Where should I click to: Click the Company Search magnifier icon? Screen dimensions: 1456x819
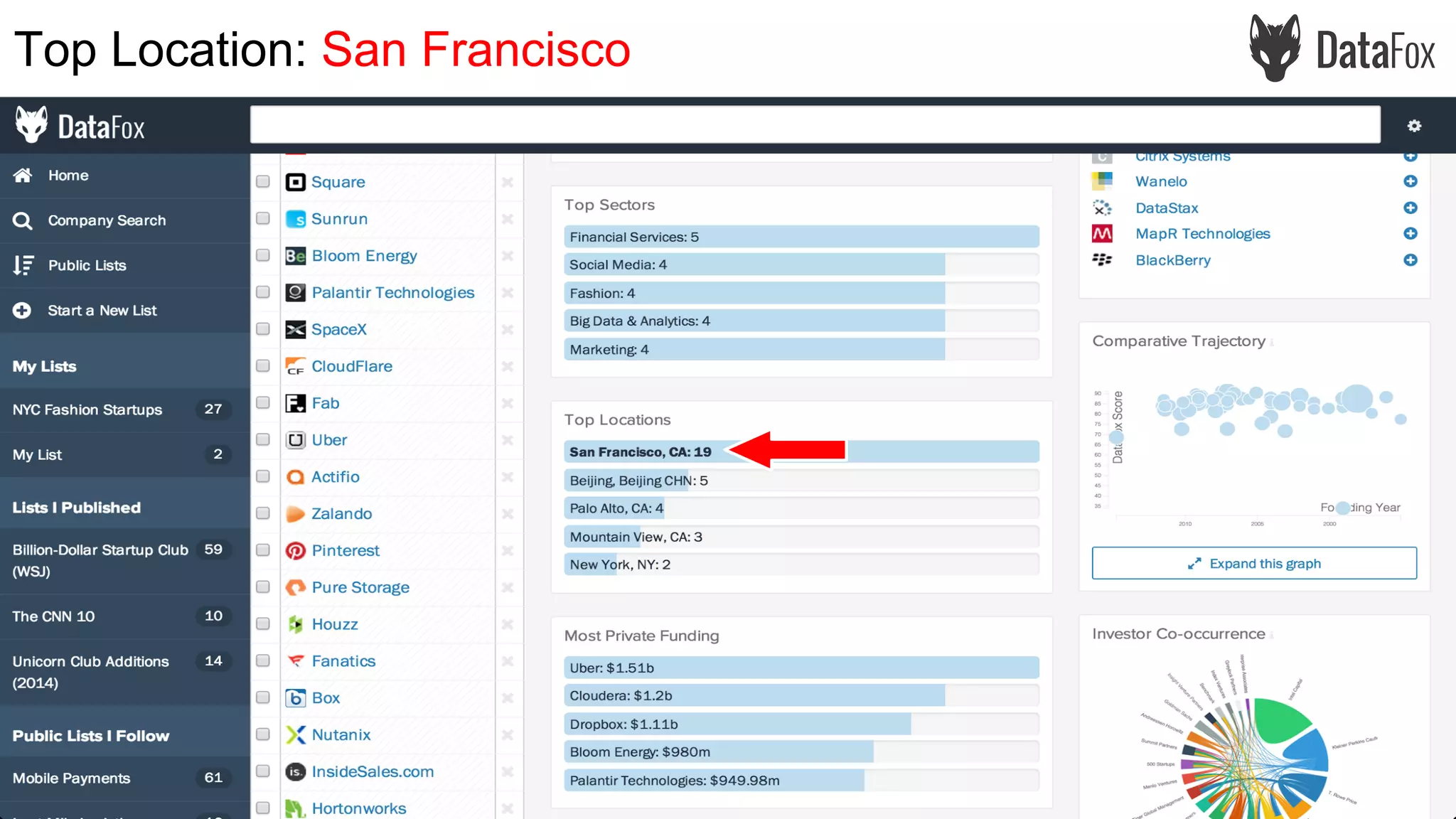point(23,221)
